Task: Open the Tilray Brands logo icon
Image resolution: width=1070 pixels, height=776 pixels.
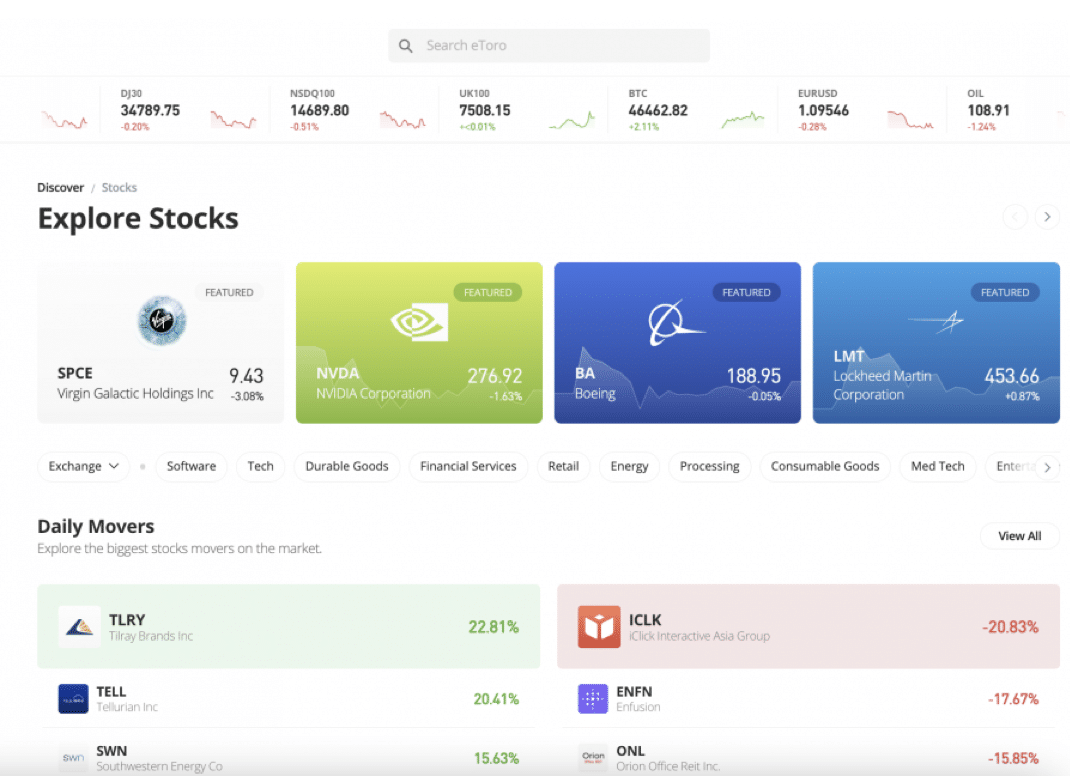Action: (79, 627)
